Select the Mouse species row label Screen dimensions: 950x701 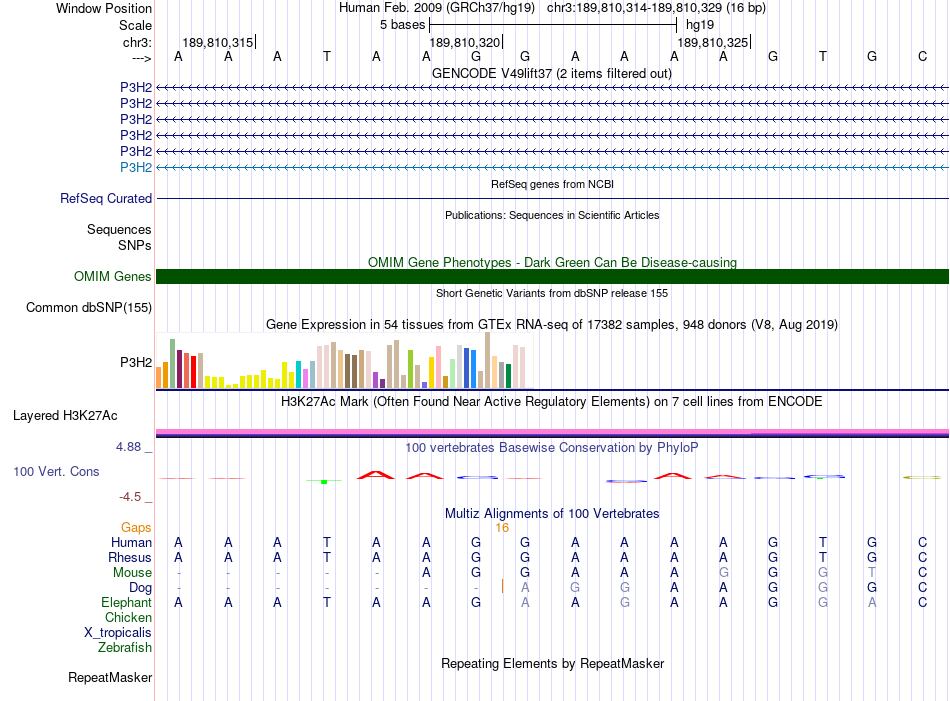click(132, 573)
